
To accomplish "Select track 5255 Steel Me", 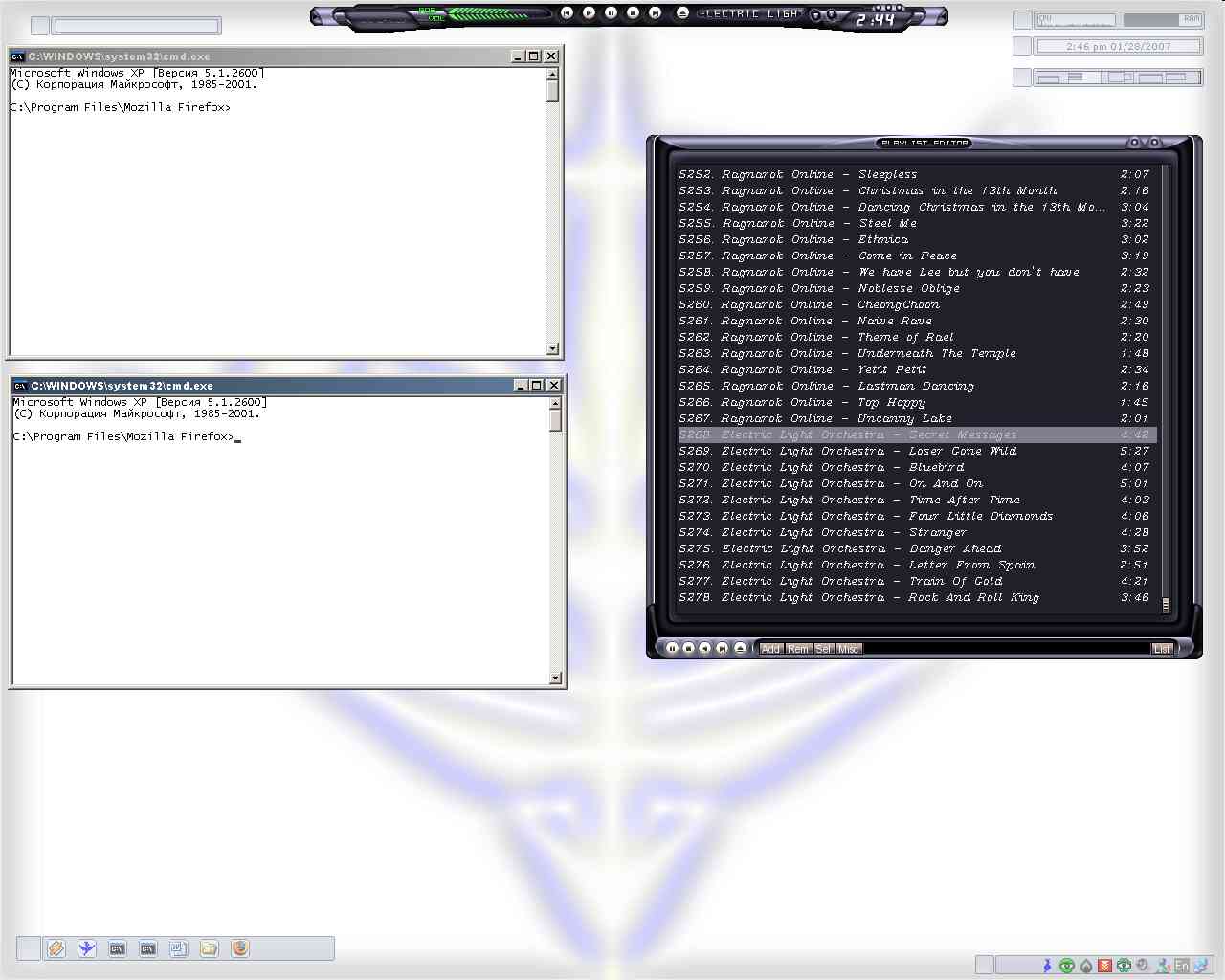I will click(915, 223).
